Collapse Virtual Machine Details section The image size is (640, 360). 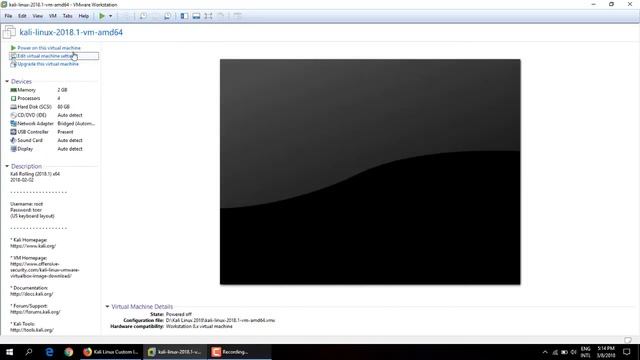107,307
